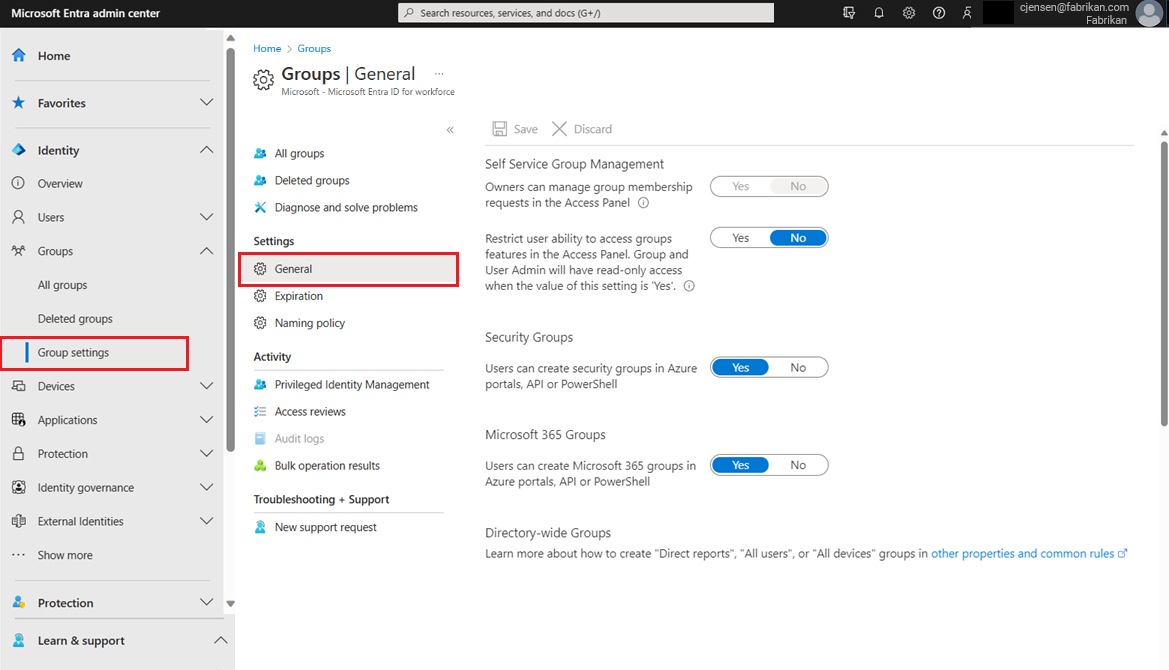Viewport: 1169px width, 670px height.
Task: Open the notifications bell icon
Action: [x=878, y=13]
